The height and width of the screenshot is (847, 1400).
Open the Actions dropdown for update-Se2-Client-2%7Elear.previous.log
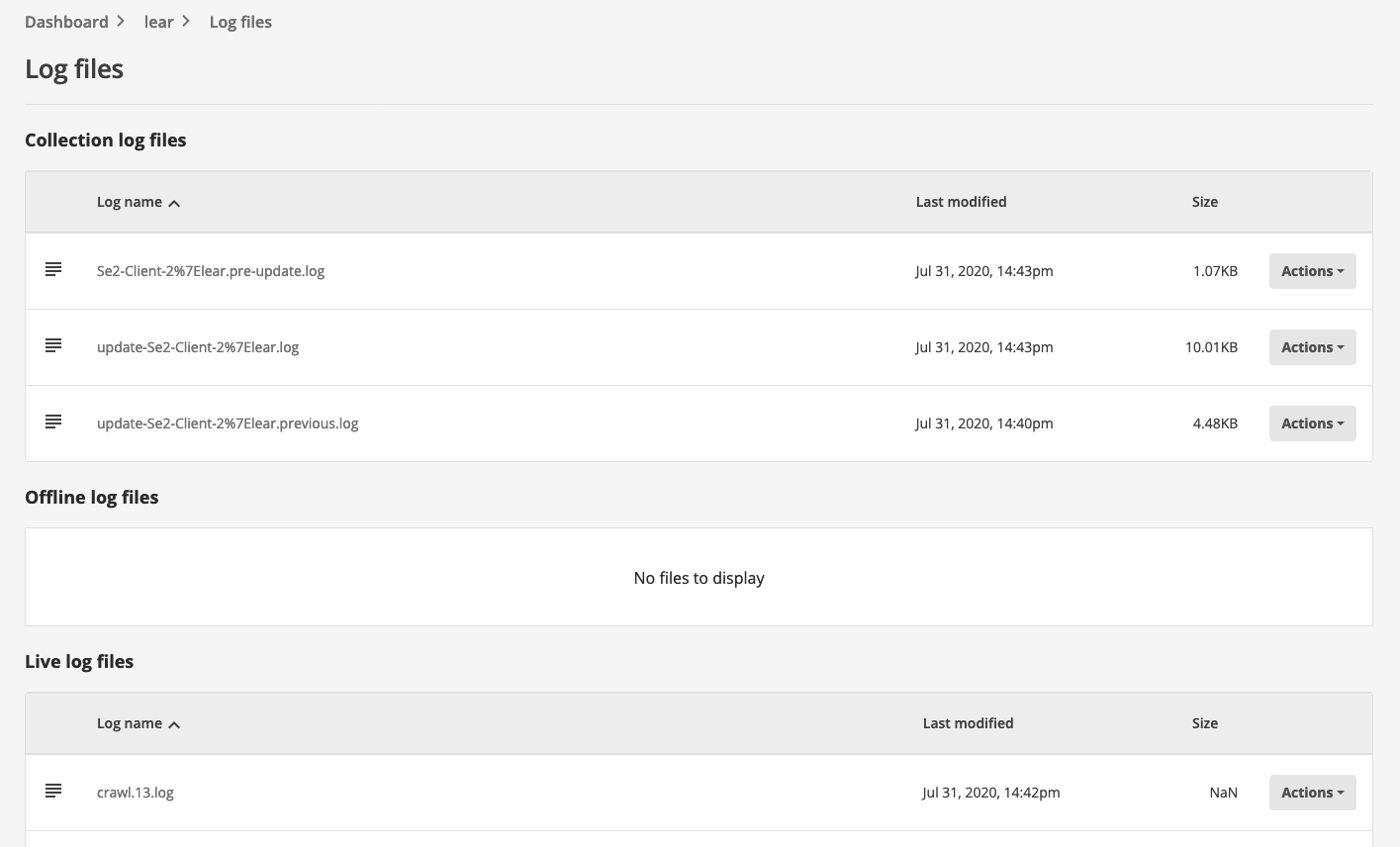1312,423
